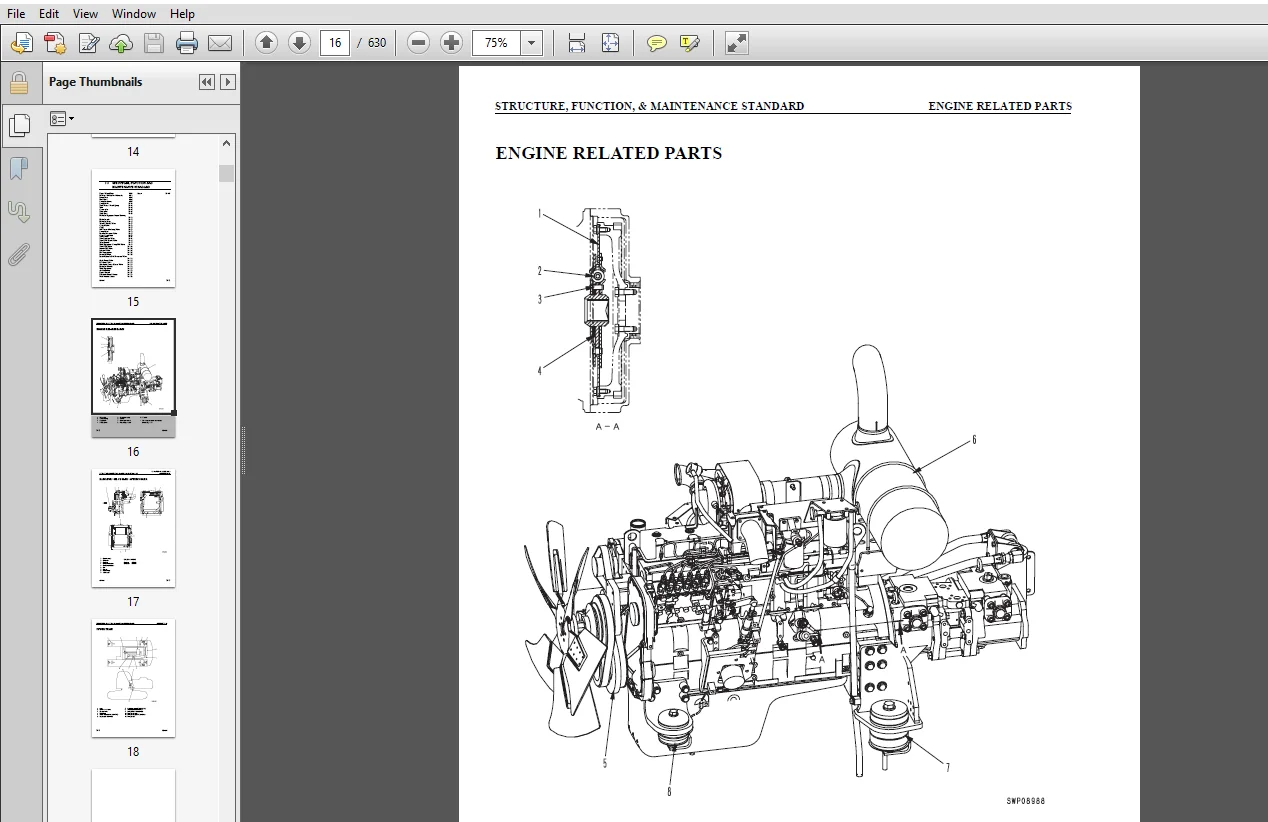The height and width of the screenshot is (822, 1268).
Task: Click the thumbnails panel scrollbar handle
Action: tap(227, 173)
